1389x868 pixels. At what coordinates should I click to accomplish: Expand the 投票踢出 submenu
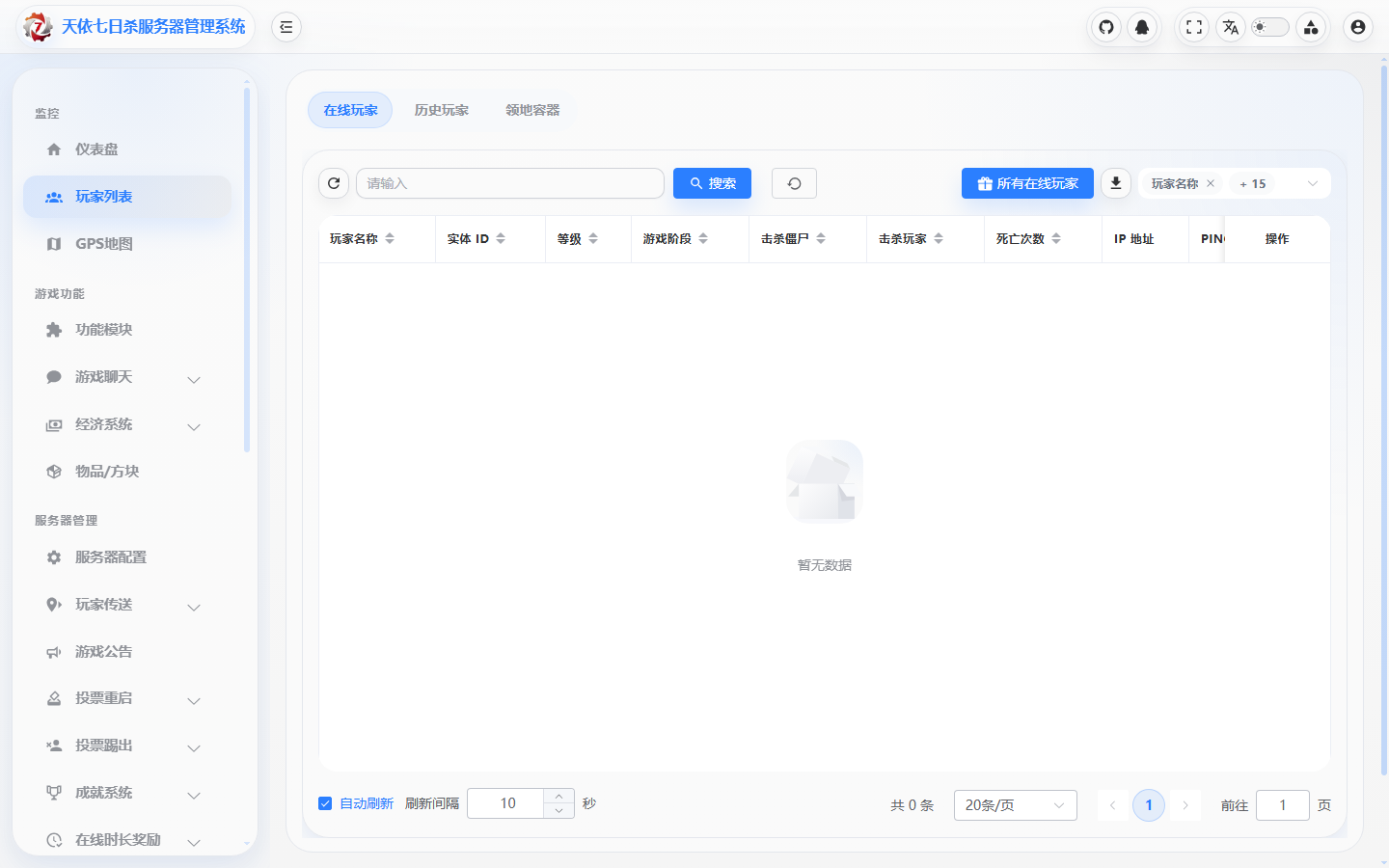[x=127, y=746]
